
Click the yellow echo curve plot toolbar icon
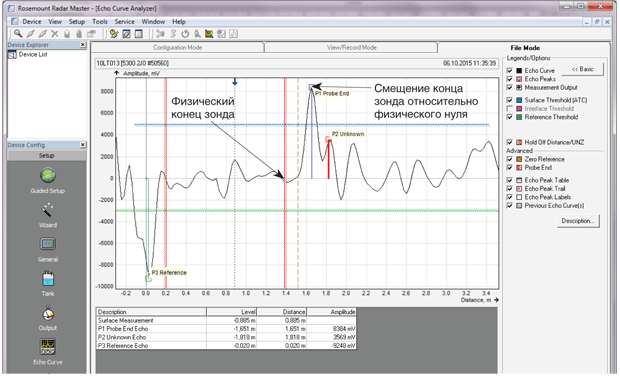click(209, 34)
